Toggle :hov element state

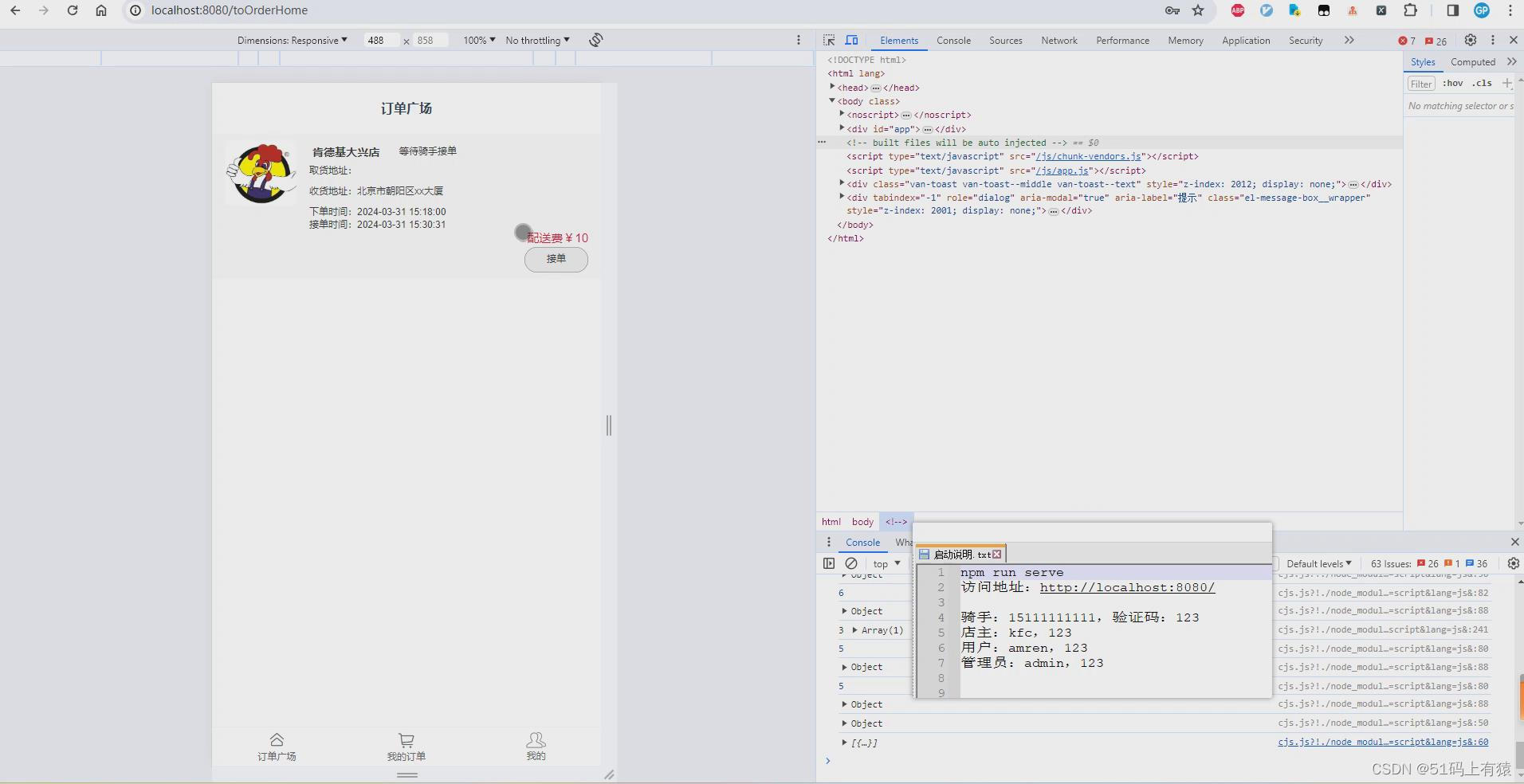coord(1453,83)
